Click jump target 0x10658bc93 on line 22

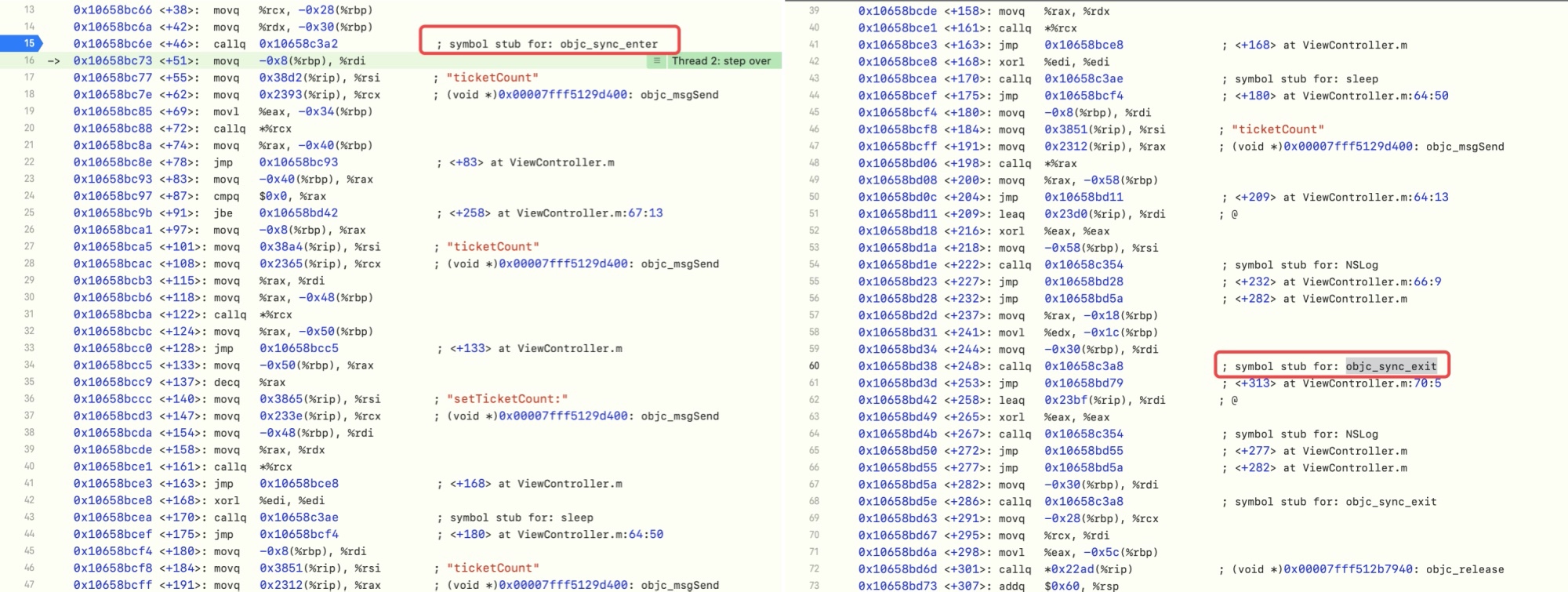pyautogui.click(x=299, y=162)
